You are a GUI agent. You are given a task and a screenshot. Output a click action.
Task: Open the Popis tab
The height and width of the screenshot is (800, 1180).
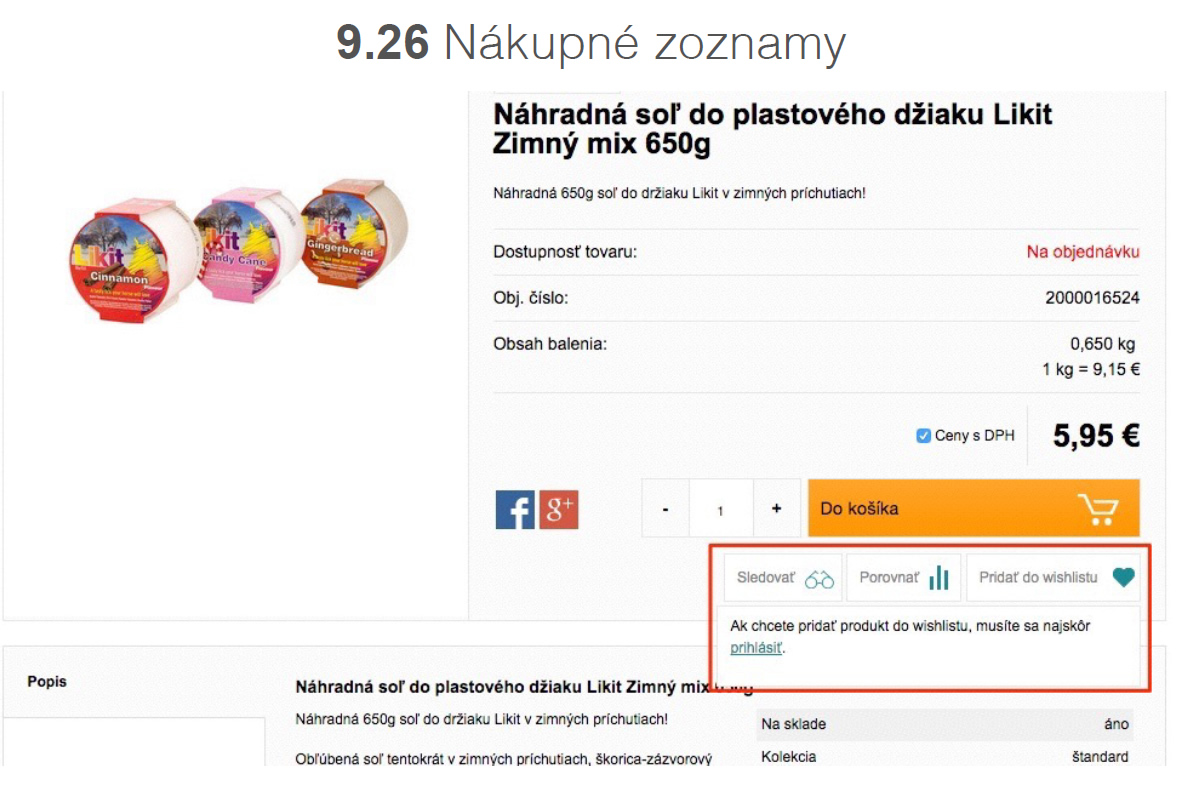47,681
